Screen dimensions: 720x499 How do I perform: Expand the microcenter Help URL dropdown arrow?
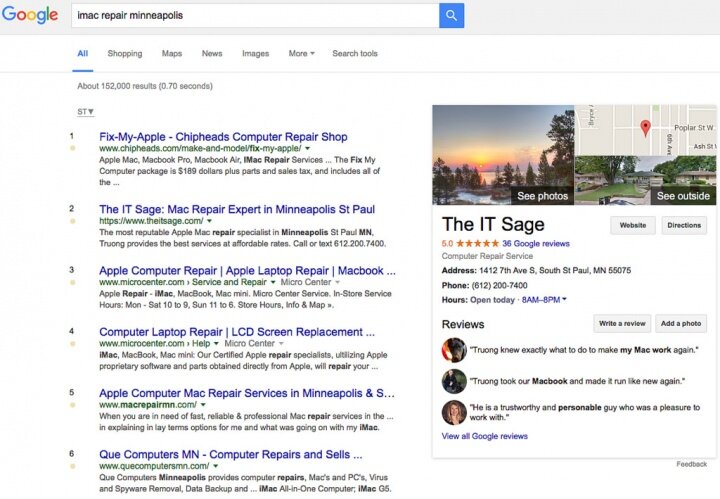tap(216, 344)
